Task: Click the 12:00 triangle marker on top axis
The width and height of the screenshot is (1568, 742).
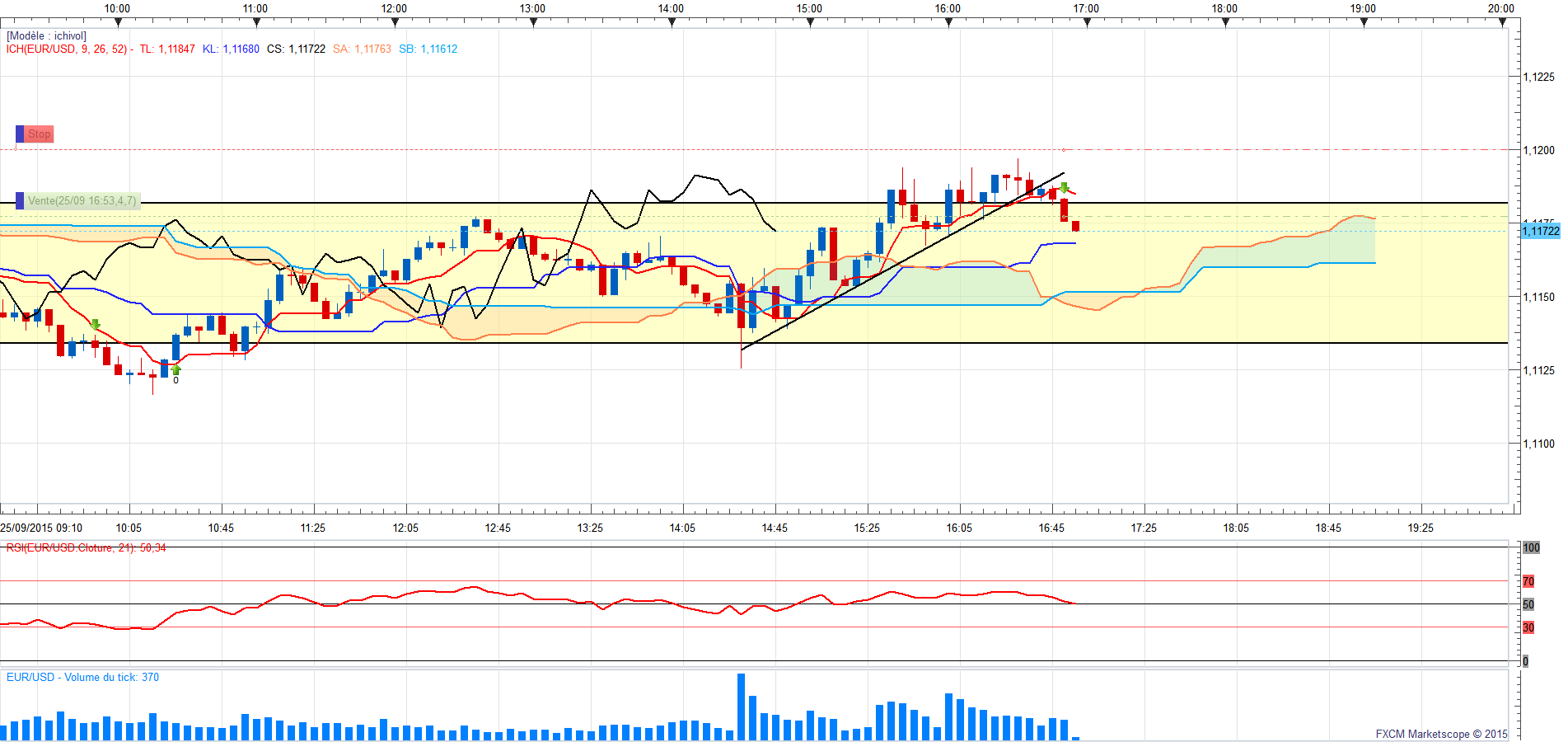Action: coord(395,22)
